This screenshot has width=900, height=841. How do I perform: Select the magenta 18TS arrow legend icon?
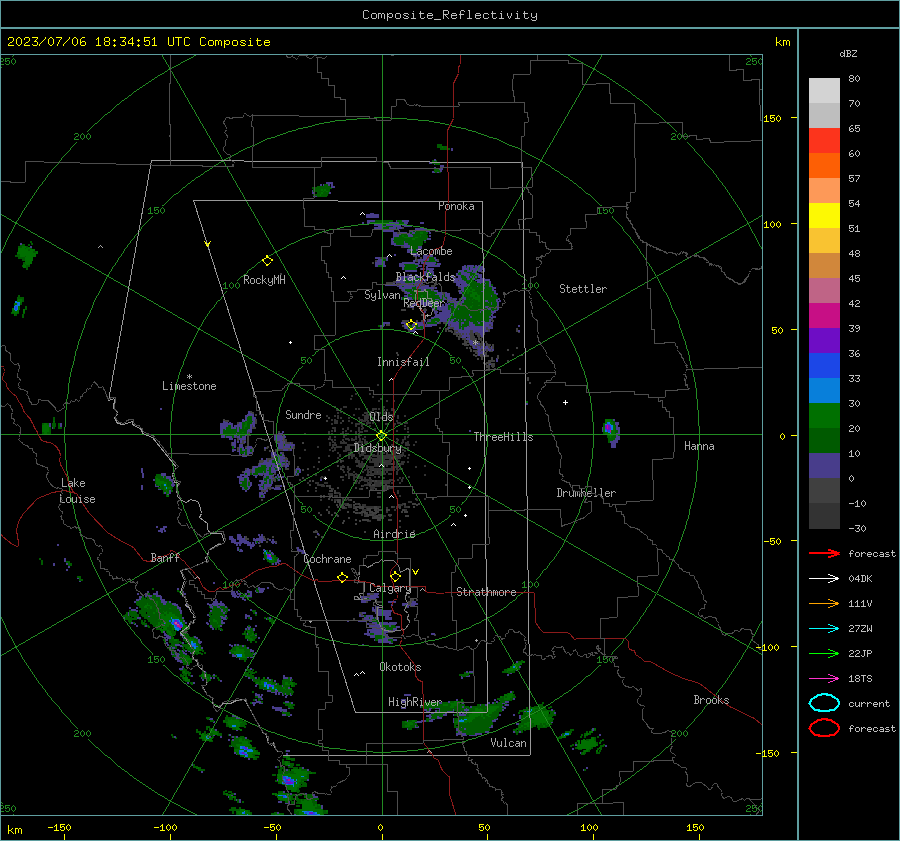pos(824,679)
